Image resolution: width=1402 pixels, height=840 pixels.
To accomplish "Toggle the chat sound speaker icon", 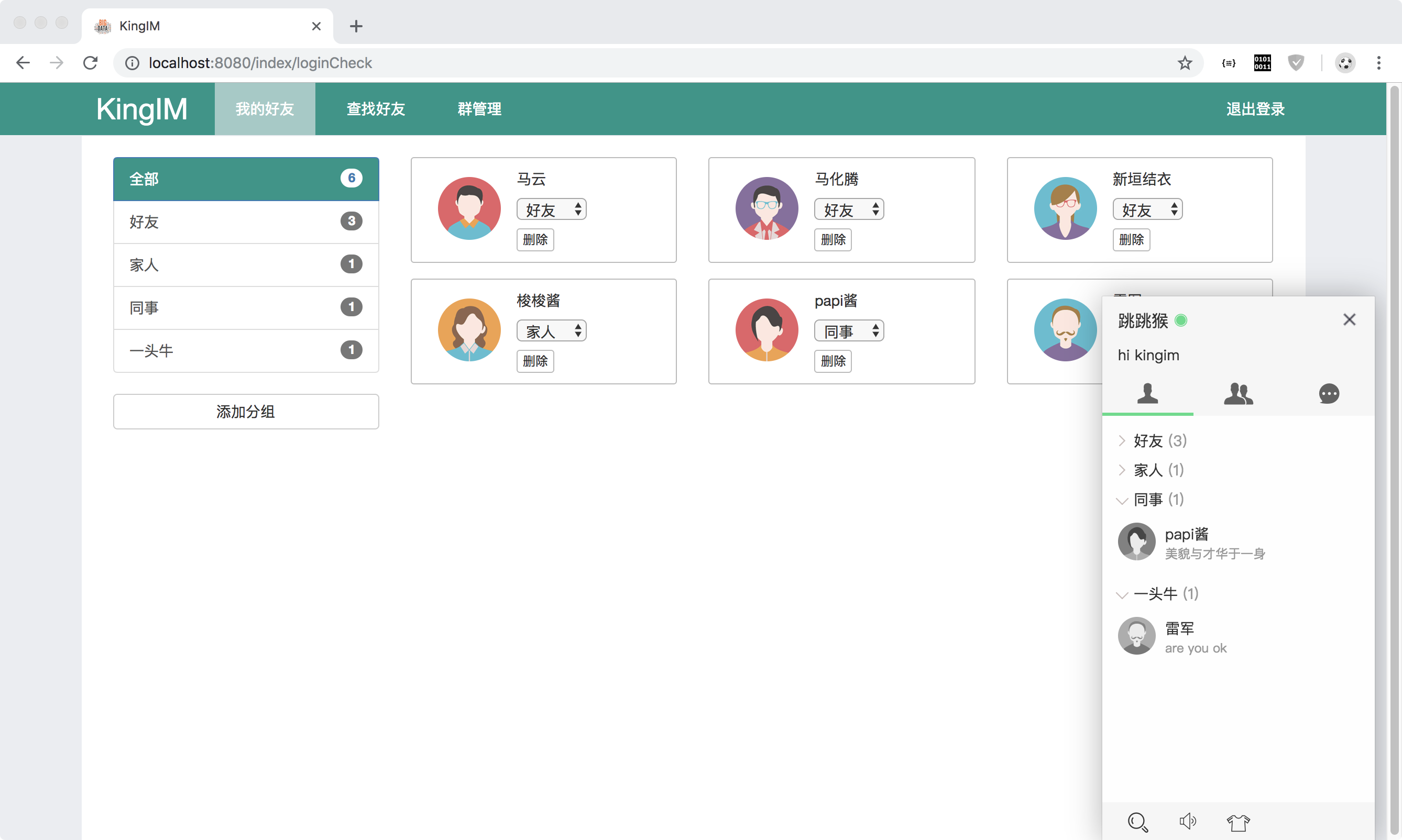I will pos(1187,821).
